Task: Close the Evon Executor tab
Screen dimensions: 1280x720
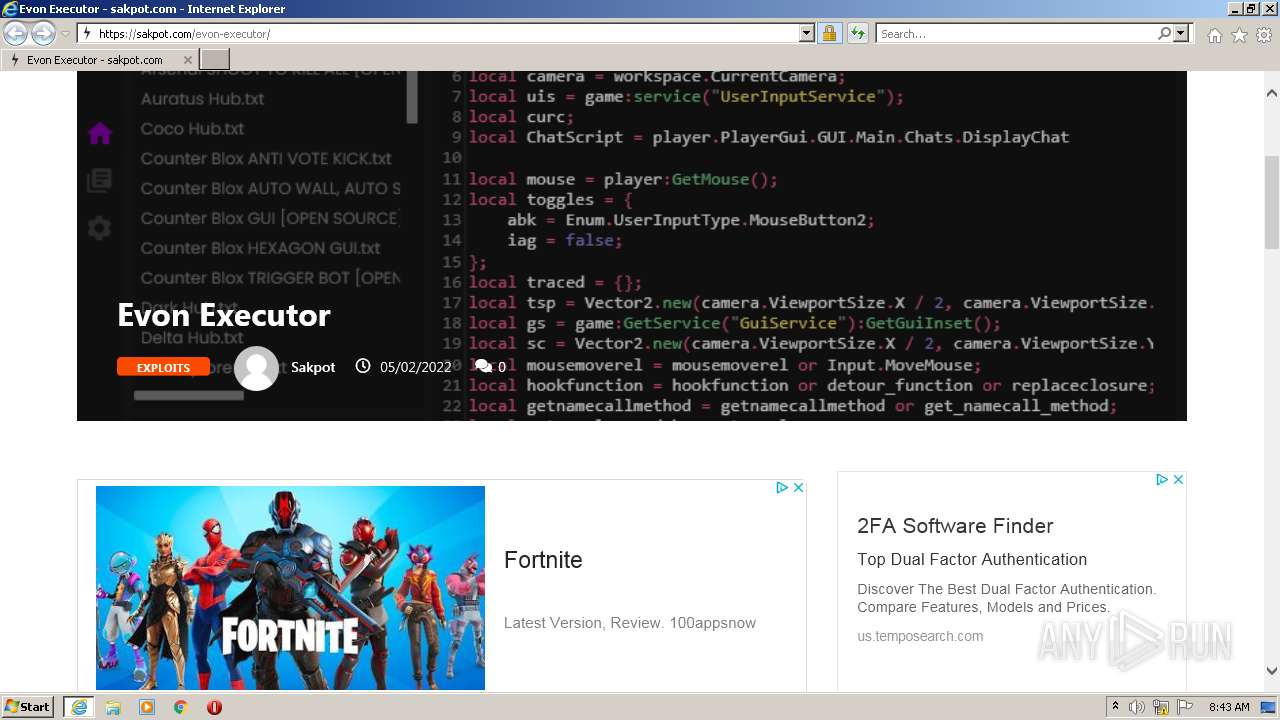Action: tap(187, 60)
